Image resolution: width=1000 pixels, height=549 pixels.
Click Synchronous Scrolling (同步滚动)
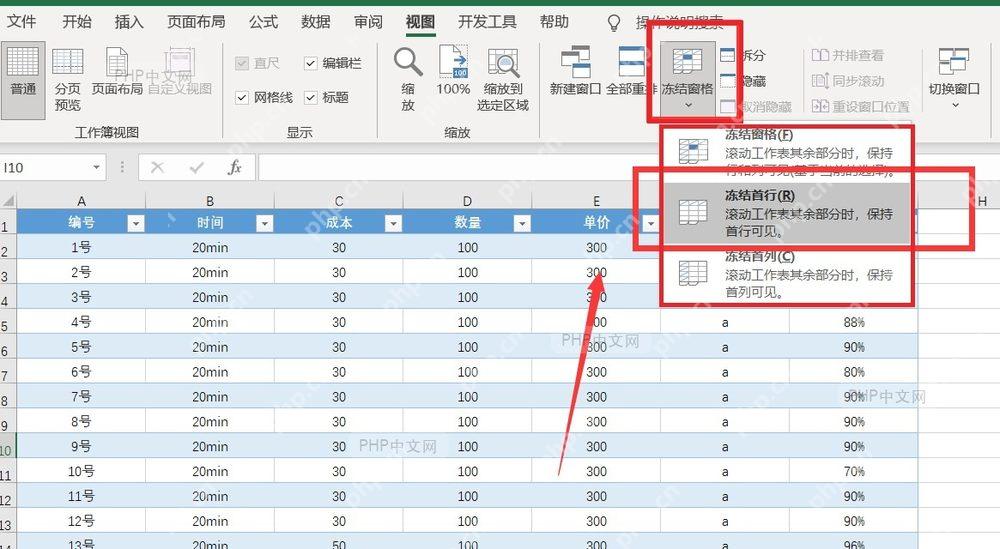pyautogui.click(x=848, y=81)
